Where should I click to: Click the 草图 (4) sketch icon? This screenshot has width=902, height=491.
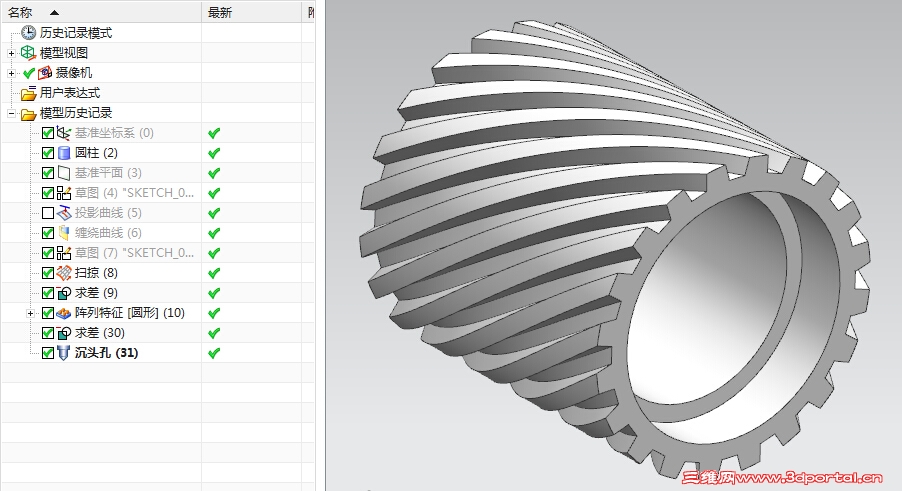(x=64, y=193)
